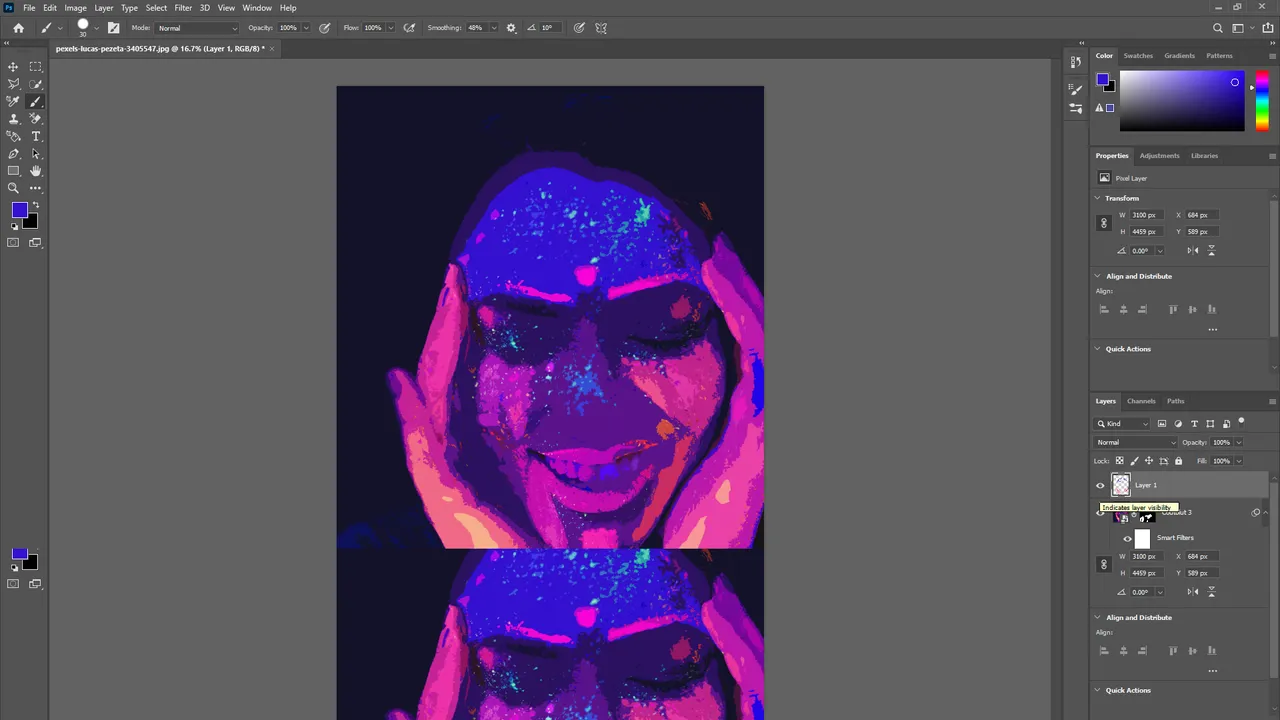Screen dimensions: 1280x720
Task: Open the Brush Settings sliders panel icon
Action: [1076, 108]
